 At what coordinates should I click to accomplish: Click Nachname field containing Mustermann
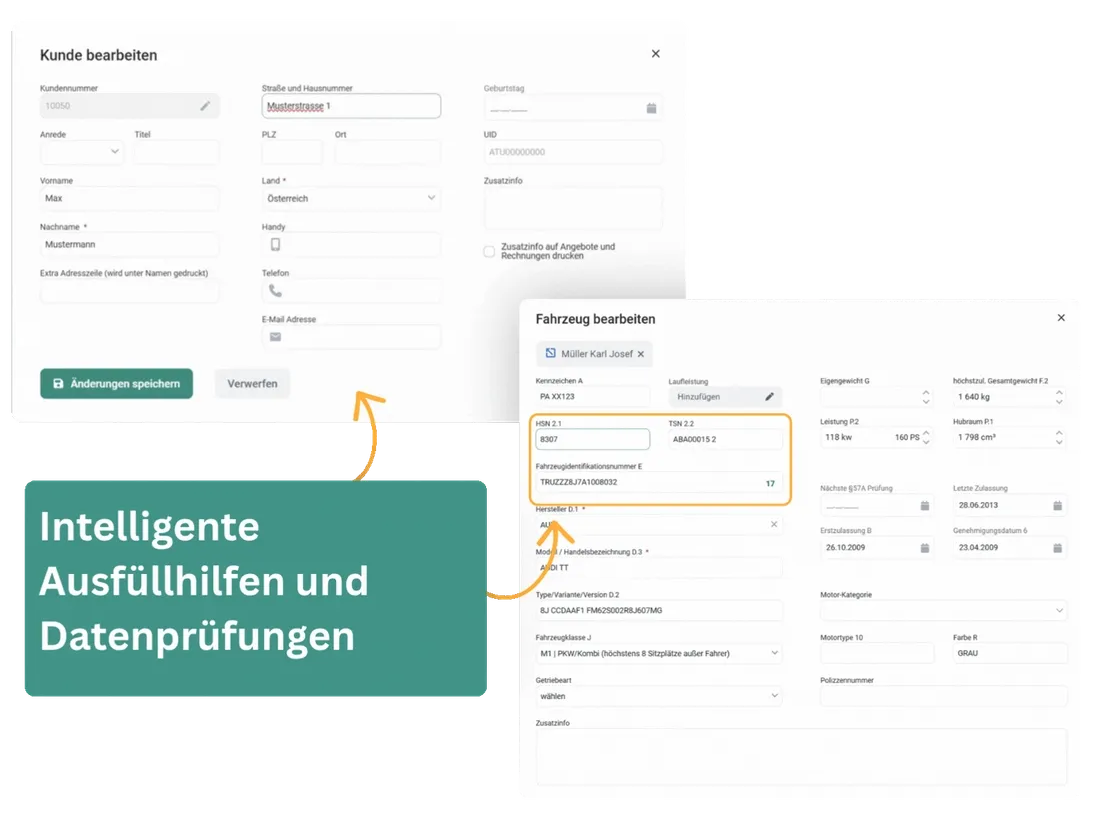pyautogui.click(x=129, y=244)
